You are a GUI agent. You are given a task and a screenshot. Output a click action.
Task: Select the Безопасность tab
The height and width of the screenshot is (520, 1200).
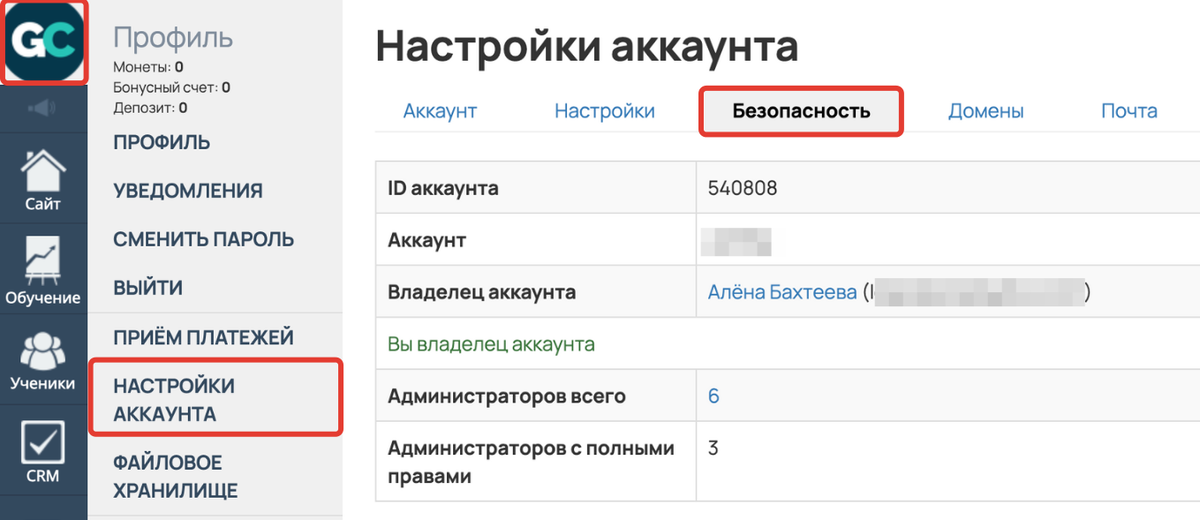[x=801, y=111]
